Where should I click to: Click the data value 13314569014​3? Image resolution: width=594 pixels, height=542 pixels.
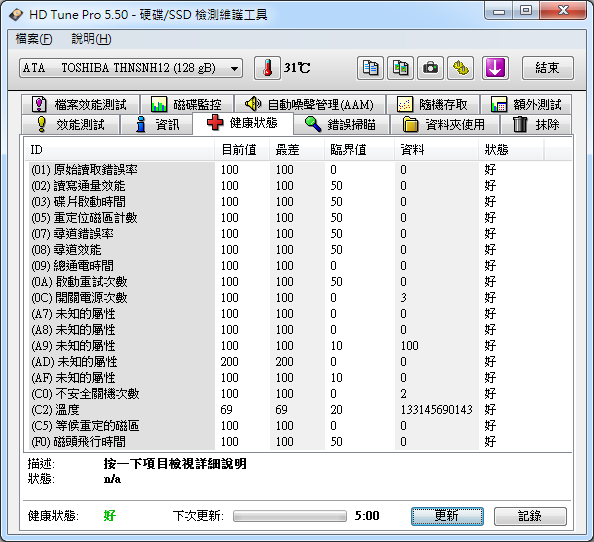tap(436, 410)
